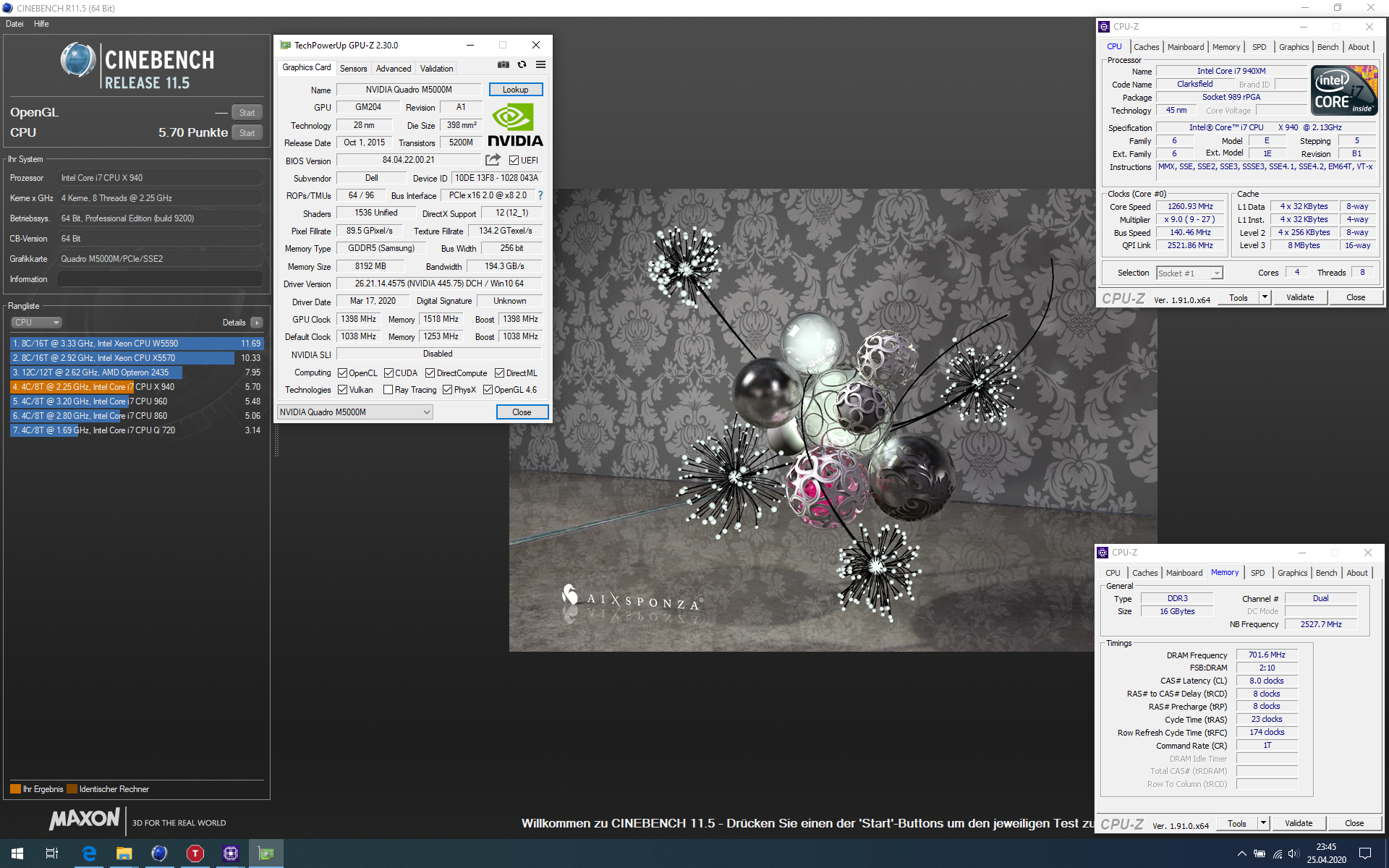Select highlighted Core i7 X 940 ranking row

136,387
